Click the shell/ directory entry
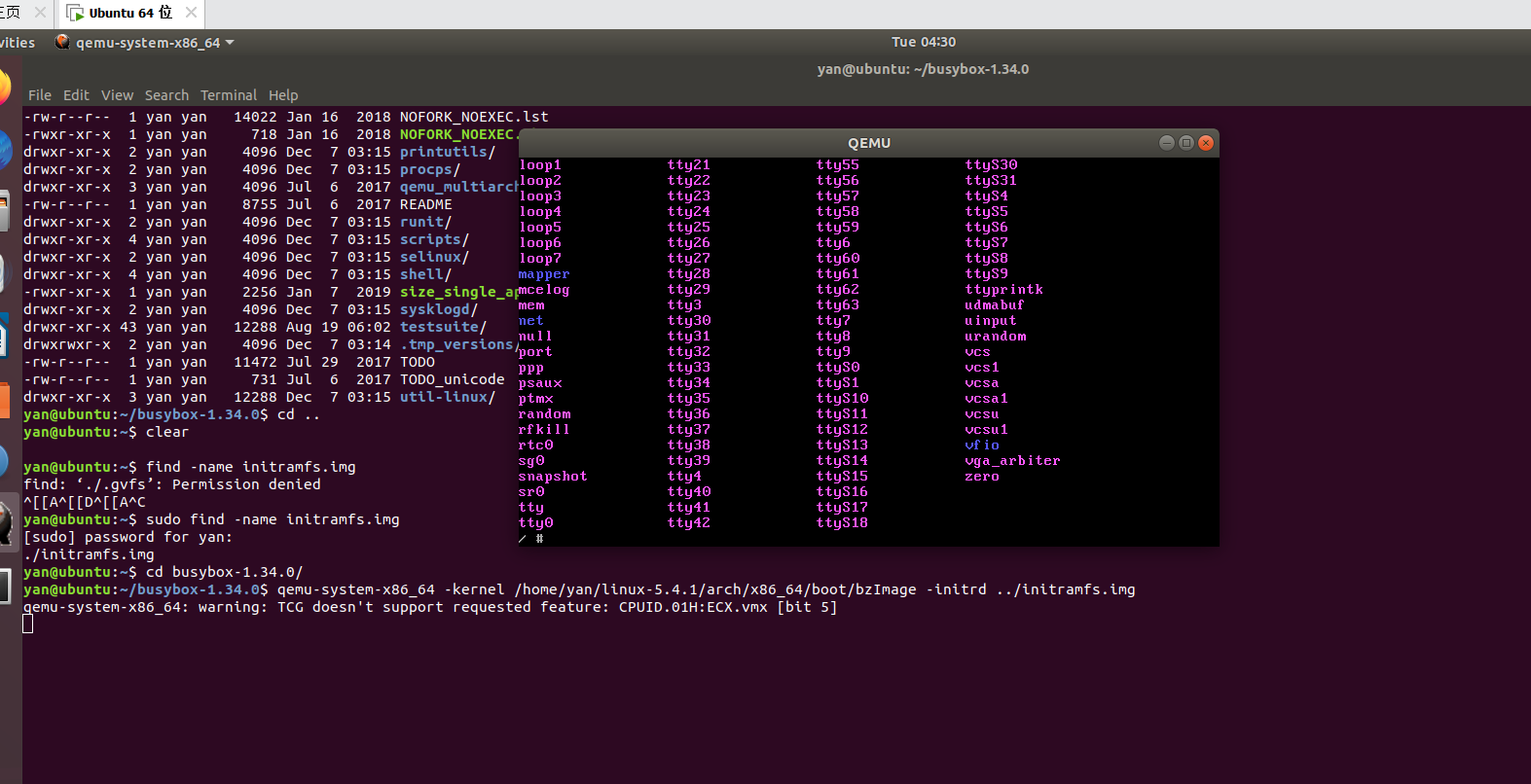The image size is (1531, 784). click(x=426, y=274)
